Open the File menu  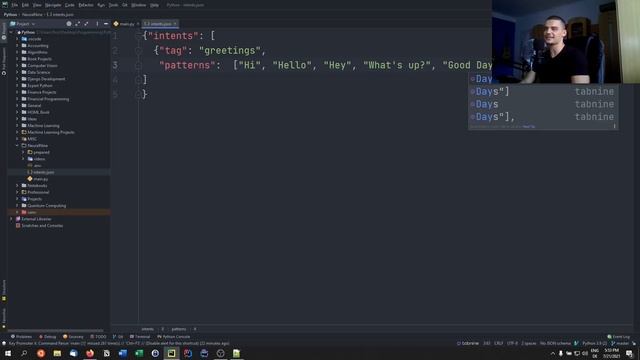(15, 5)
